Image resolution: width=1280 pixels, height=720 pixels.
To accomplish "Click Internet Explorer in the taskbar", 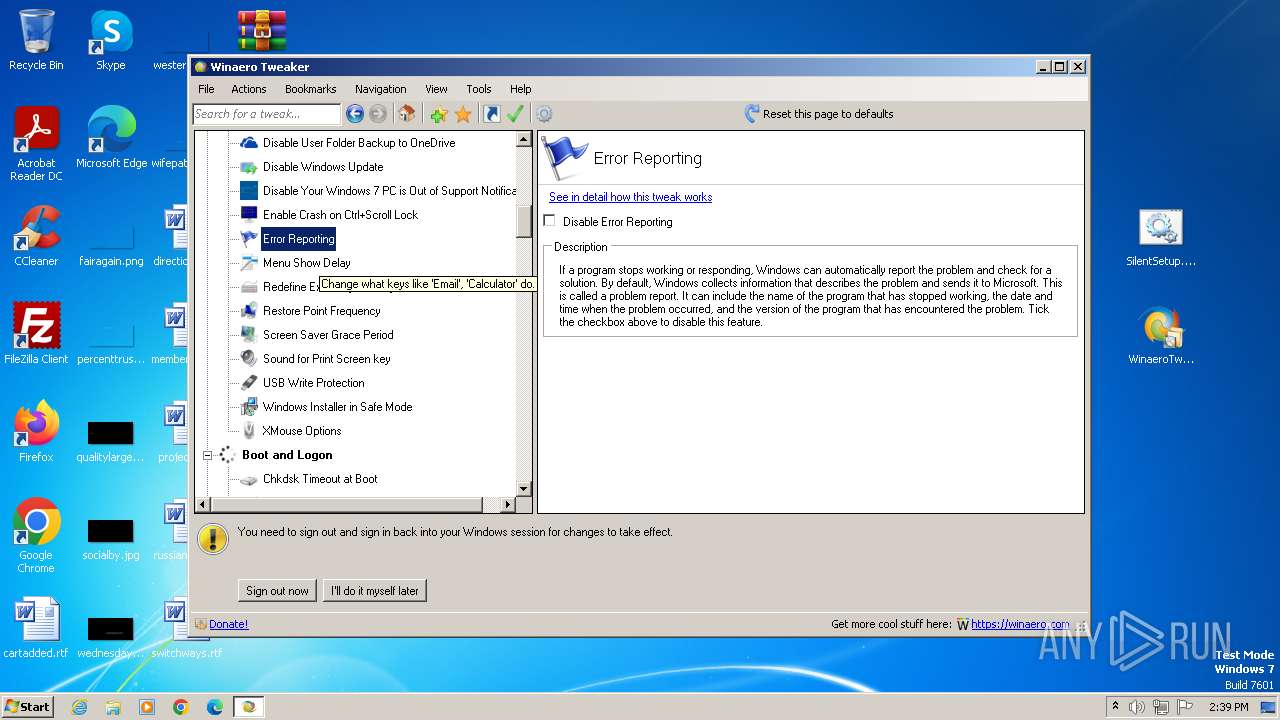I will (79, 707).
